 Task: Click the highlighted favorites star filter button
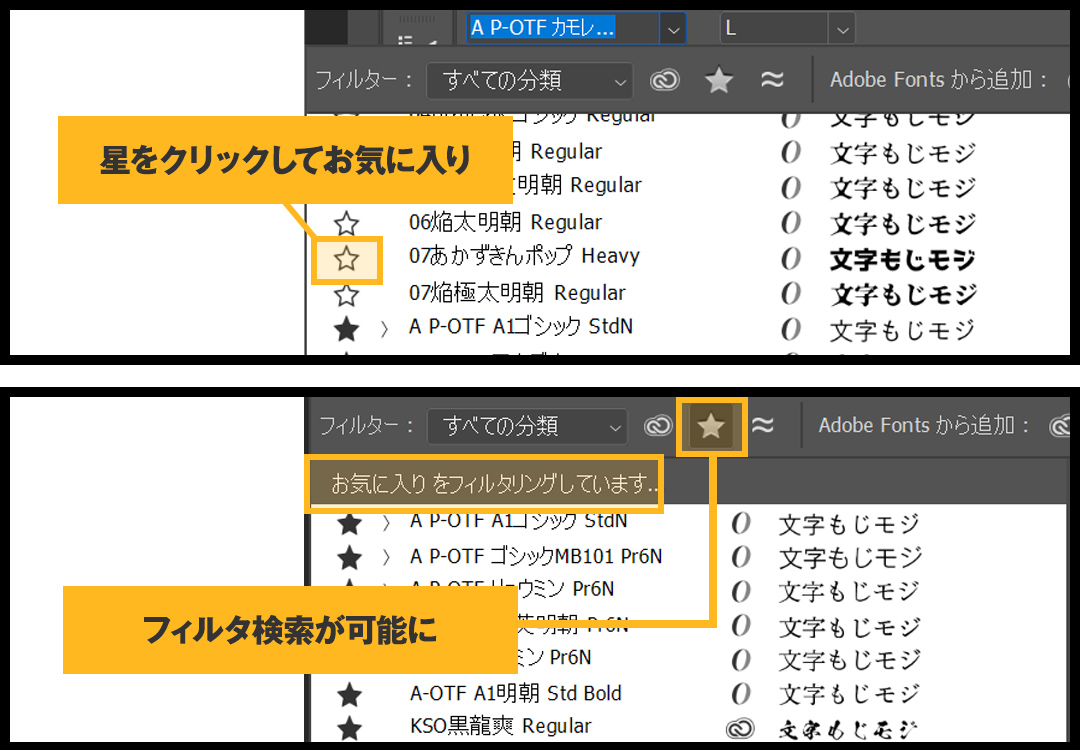pyautogui.click(x=711, y=427)
